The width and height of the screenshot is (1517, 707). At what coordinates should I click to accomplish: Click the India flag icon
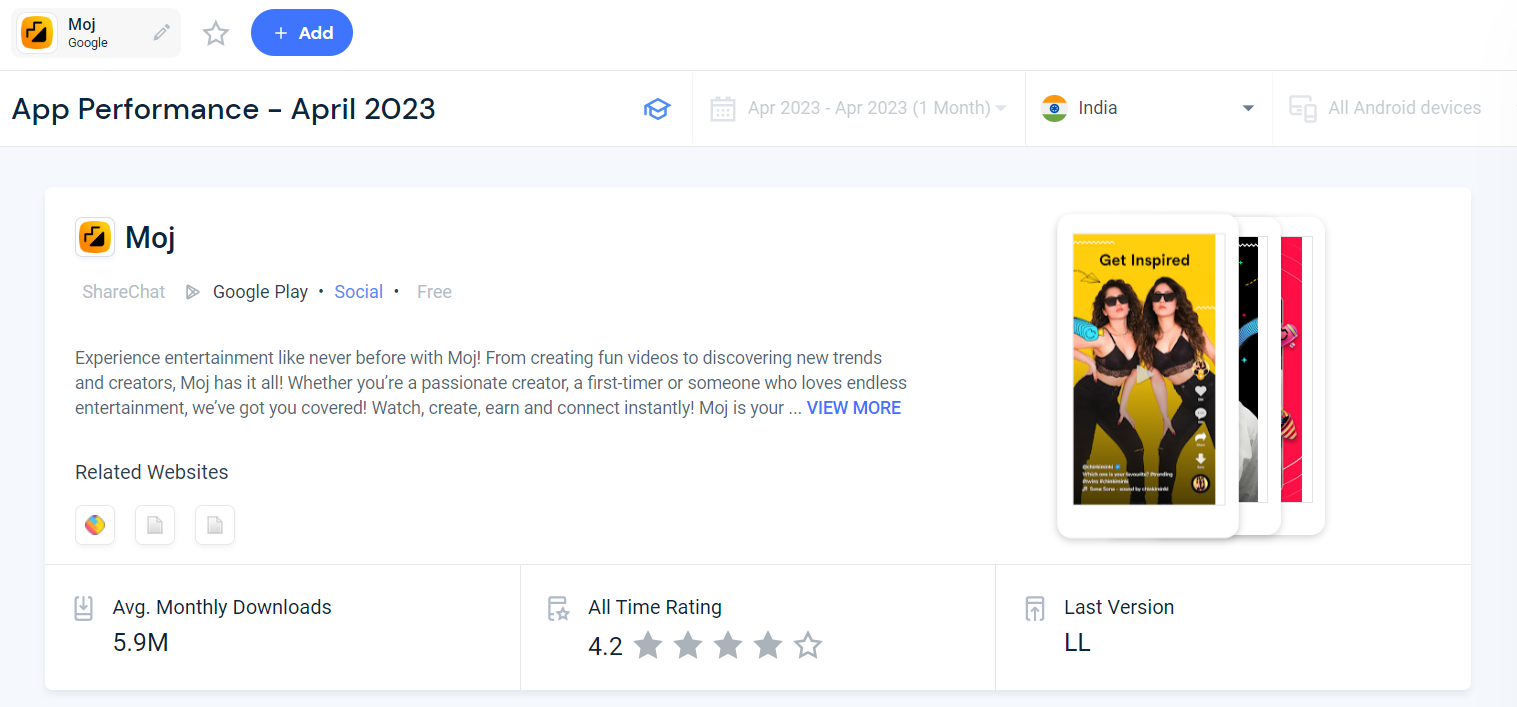click(x=1054, y=108)
